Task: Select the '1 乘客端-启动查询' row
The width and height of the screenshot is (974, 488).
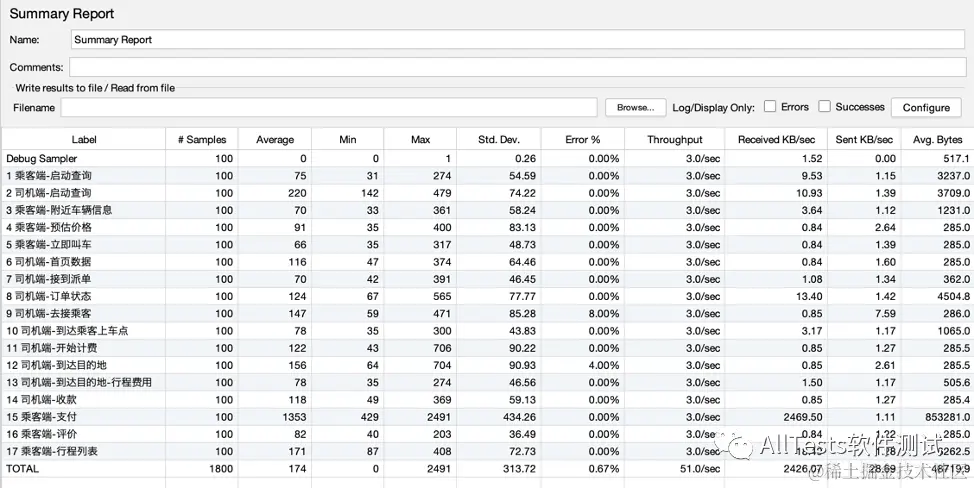Action: (487, 176)
